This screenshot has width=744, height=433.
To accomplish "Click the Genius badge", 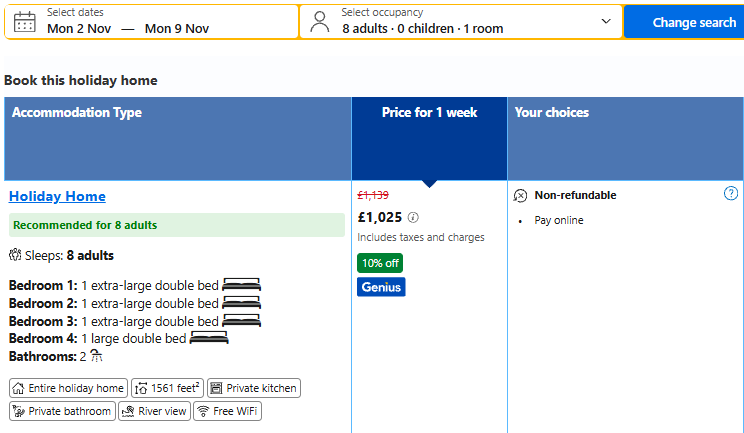I will pyautogui.click(x=381, y=287).
